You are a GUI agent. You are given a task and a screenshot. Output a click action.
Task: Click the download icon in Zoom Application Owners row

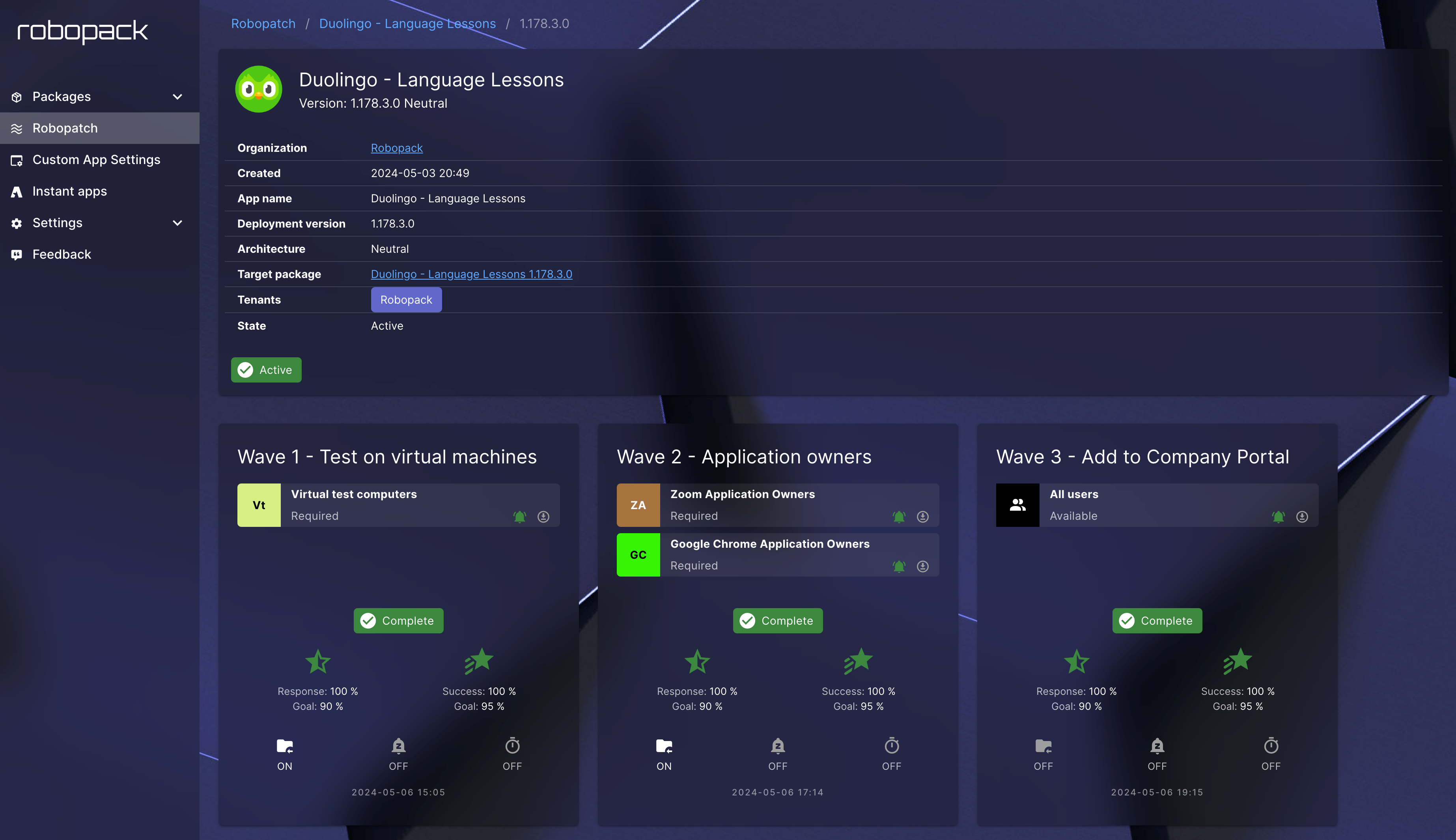click(x=922, y=516)
